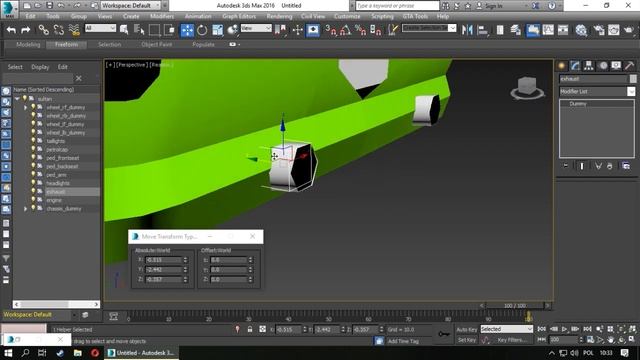
Task: Toggle Window/Crossing selection mode
Action: 169,30
